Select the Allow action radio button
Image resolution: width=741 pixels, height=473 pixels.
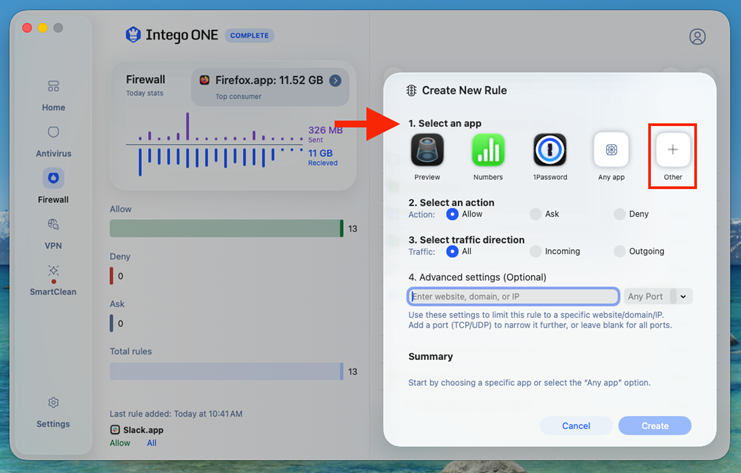pos(452,214)
